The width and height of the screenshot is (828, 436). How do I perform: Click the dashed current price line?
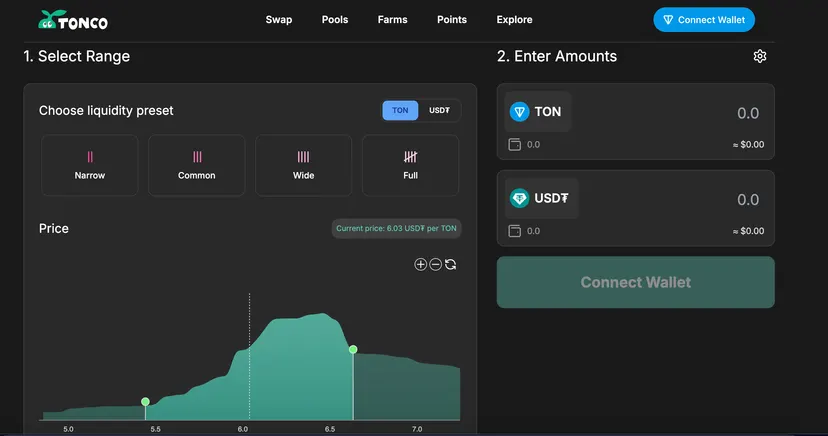click(249, 356)
